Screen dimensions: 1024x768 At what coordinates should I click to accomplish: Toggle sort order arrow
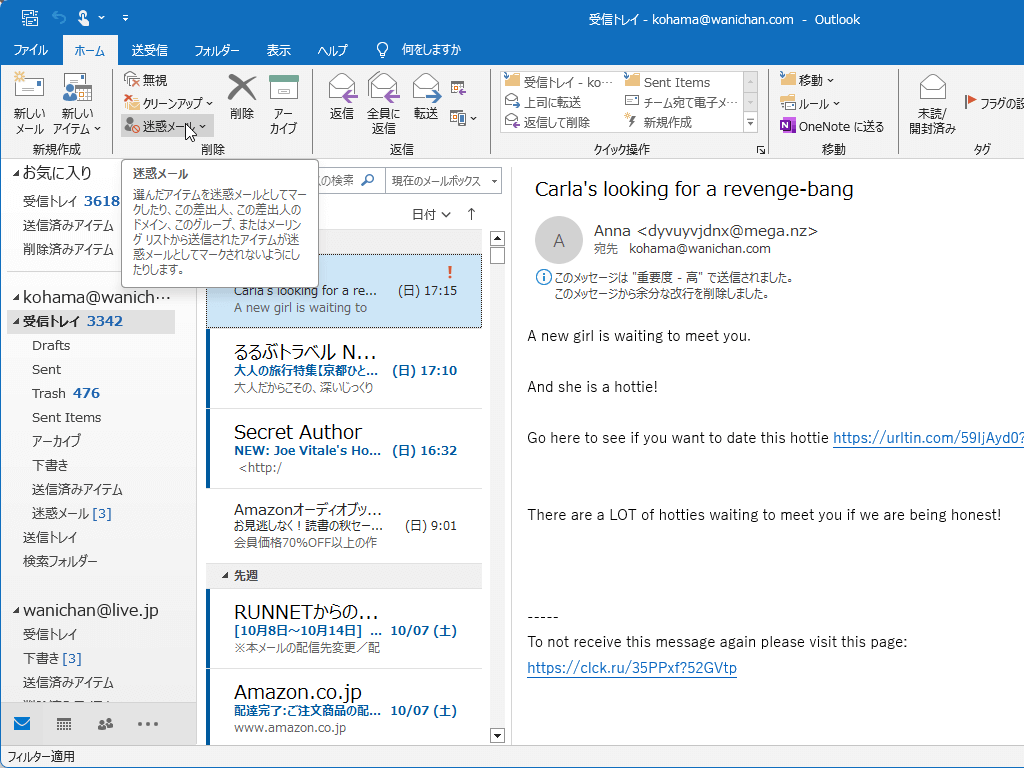(x=472, y=214)
